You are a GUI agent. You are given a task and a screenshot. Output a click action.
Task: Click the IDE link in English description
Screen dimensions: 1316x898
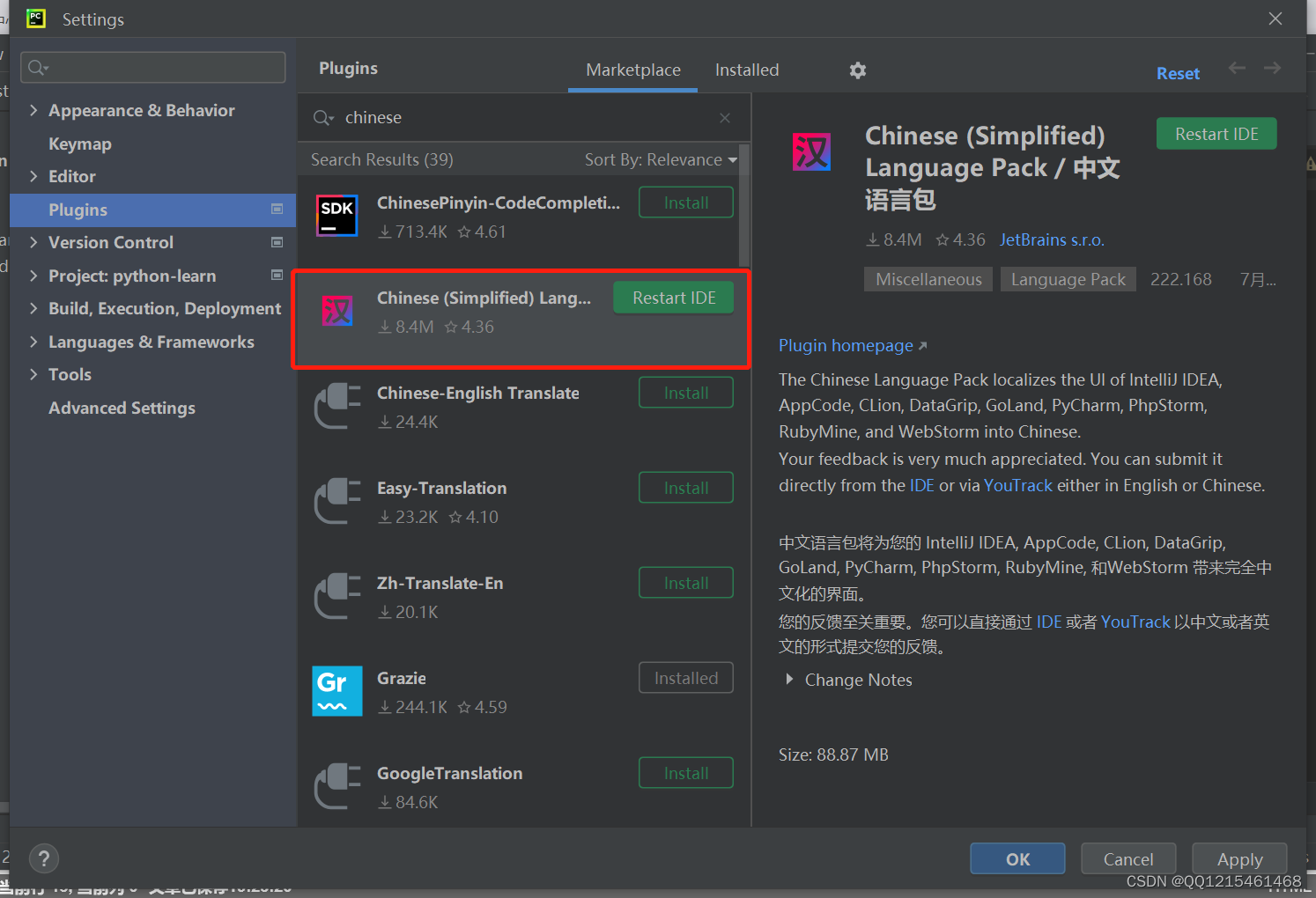pyautogui.click(x=921, y=485)
